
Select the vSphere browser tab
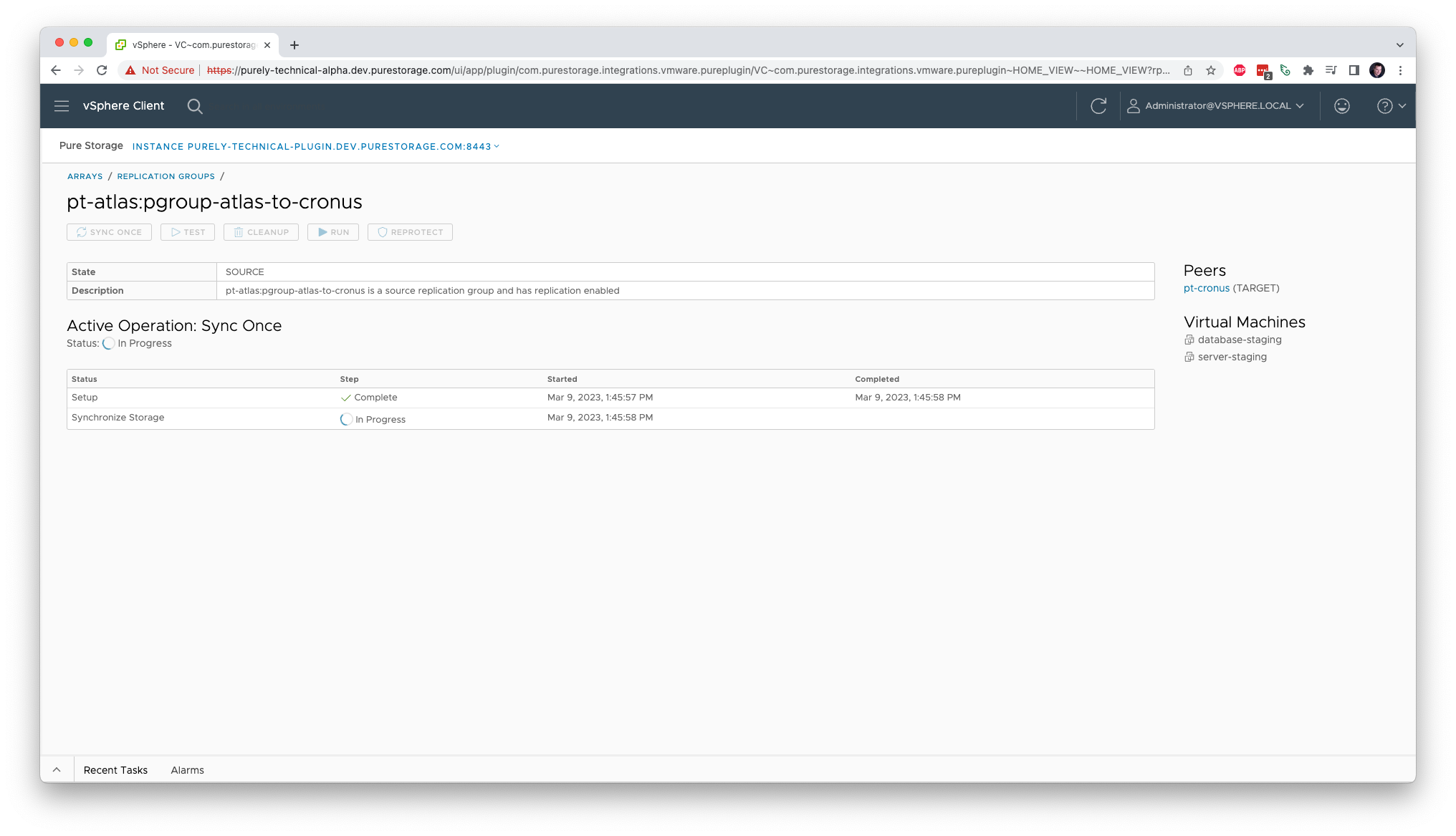[x=193, y=45]
